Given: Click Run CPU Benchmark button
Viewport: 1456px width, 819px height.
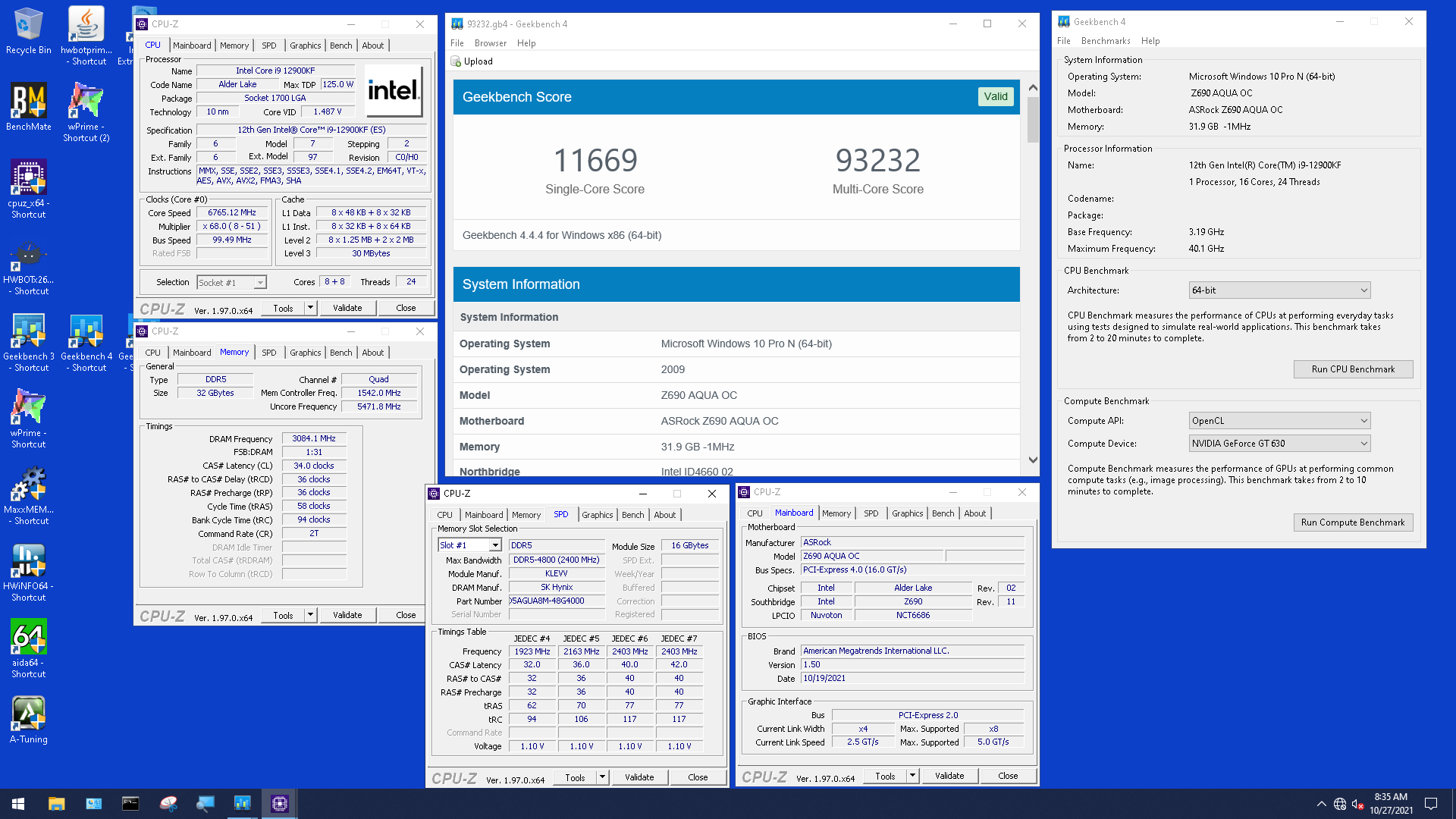Looking at the screenshot, I should click(1353, 369).
